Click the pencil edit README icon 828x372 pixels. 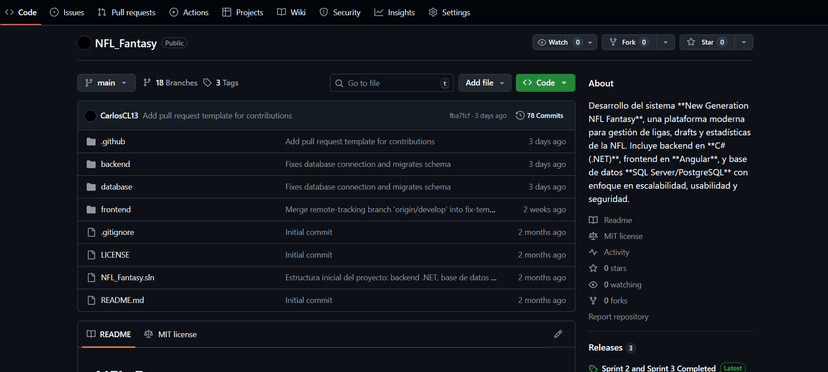pyautogui.click(x=558, y=334)
